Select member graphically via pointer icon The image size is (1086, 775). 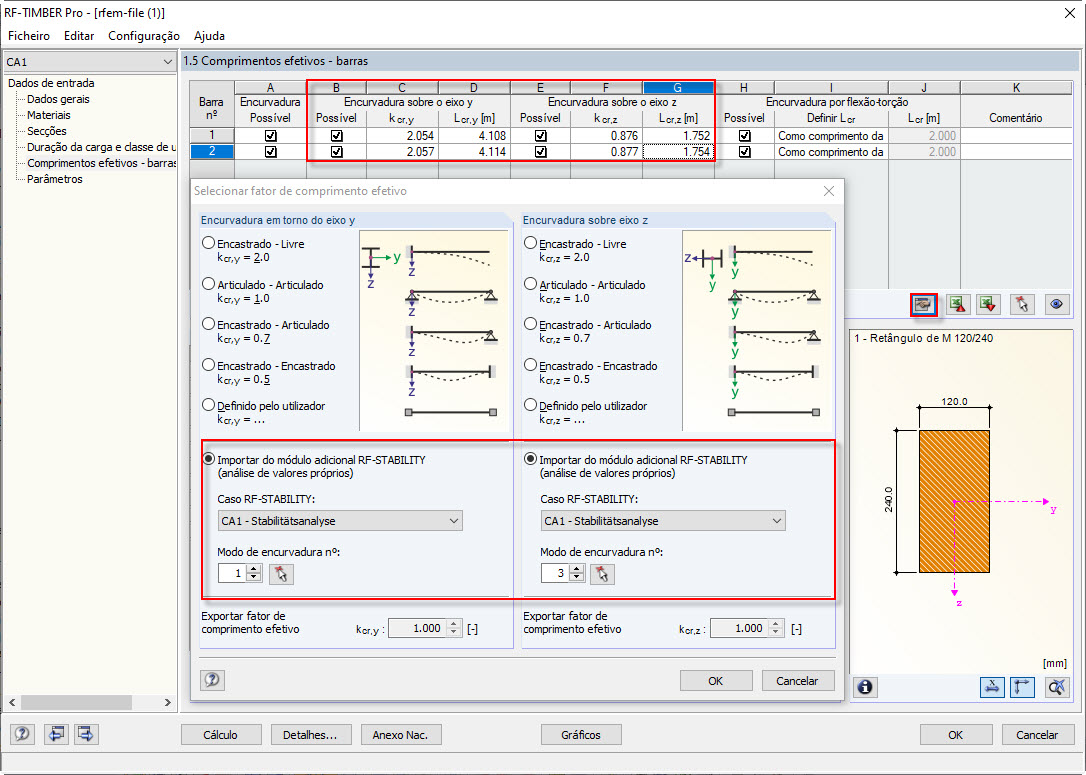[1020, 304]
